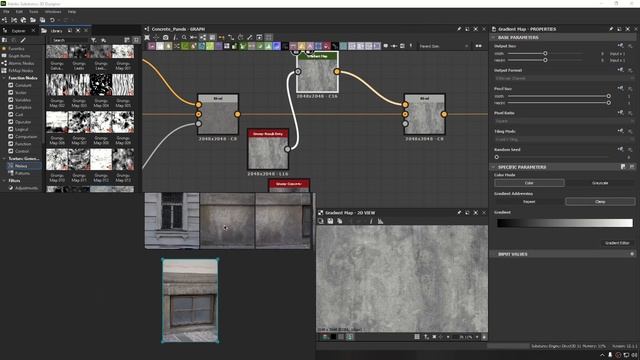Click the undo icon in main toolbar
Screen dimensions: 640x360
coord(52,20)
